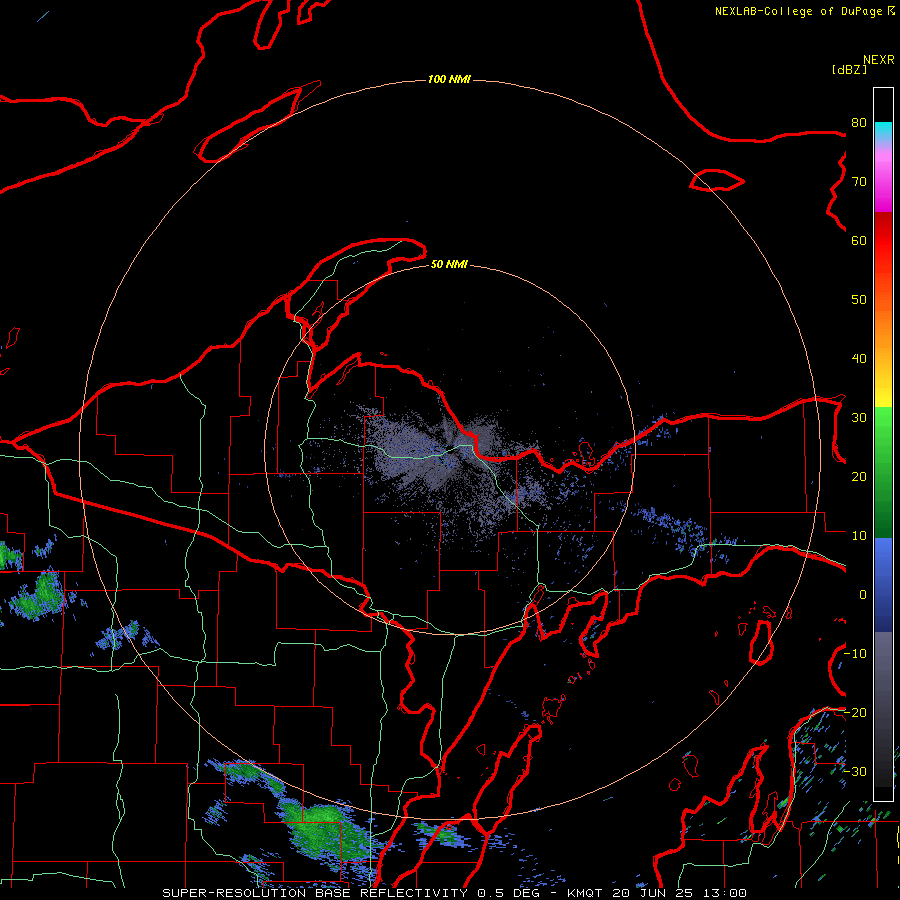Select the 50 NMI range ring label
This screenshot has height=900, width=900.
point(449,265)
